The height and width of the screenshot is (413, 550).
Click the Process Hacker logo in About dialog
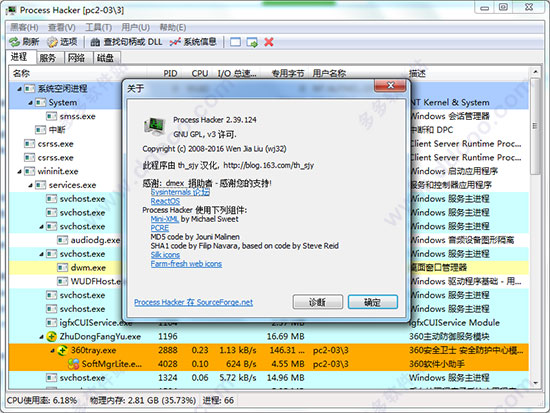pos(154,127)
